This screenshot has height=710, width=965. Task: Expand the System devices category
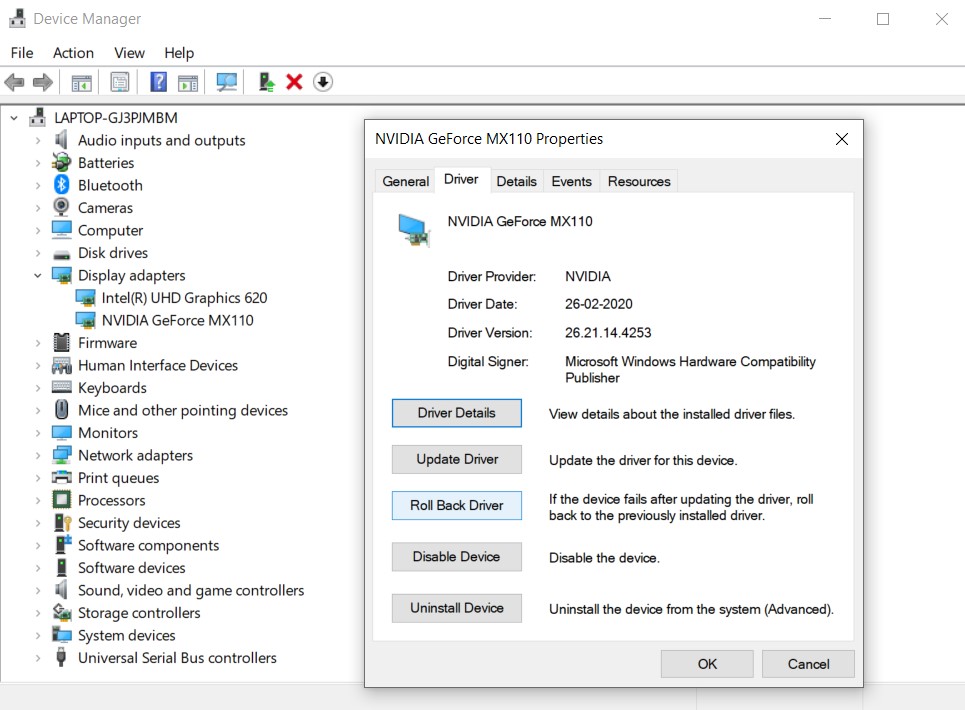click(x=38, y=636)
